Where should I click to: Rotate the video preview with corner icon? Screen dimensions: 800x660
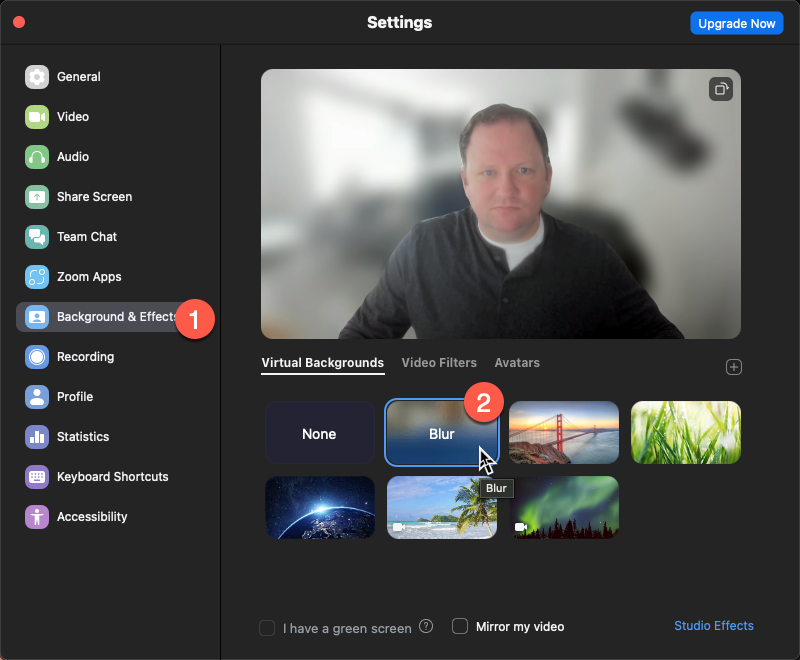click(720, 89)
